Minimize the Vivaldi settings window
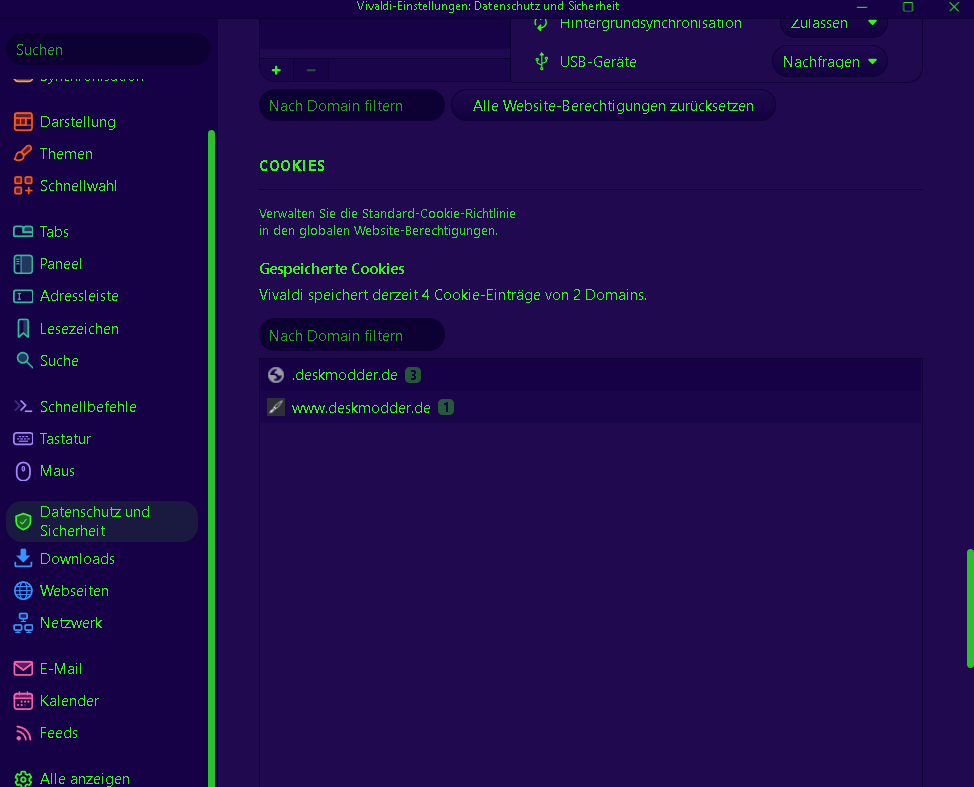The image size is (974, 787). pyautogui.click(x=862, y=7)
